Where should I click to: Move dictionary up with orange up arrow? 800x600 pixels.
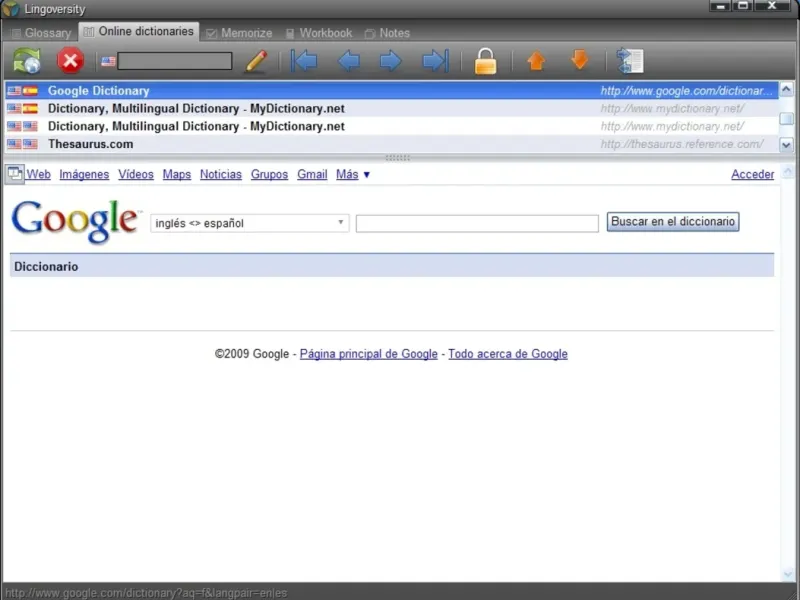[x=536, y=61]
